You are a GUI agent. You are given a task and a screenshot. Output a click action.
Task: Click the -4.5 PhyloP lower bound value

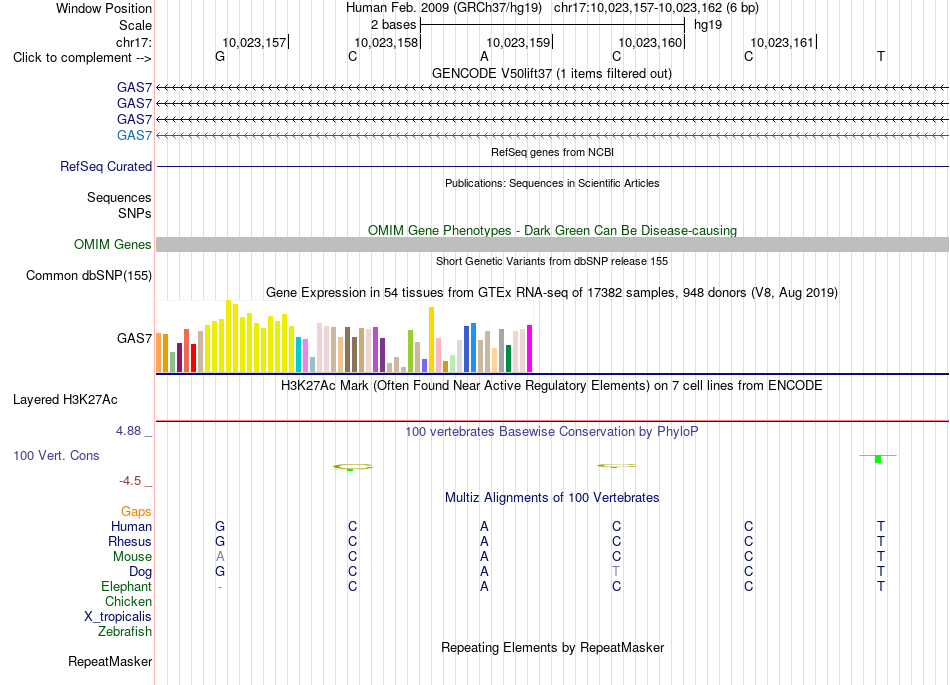point(130,481)
